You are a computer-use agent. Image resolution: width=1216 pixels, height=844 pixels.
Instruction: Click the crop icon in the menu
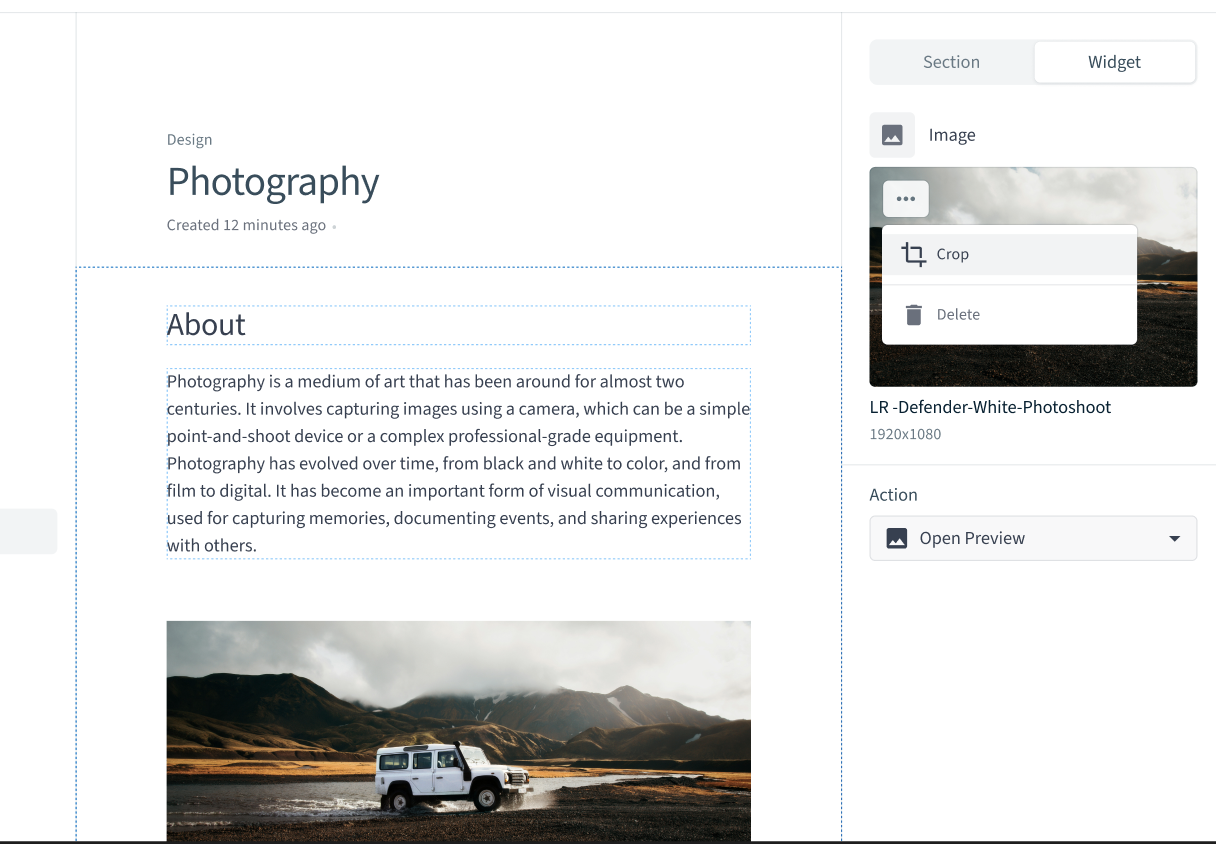pyautogui.click(x=913, y=254)
